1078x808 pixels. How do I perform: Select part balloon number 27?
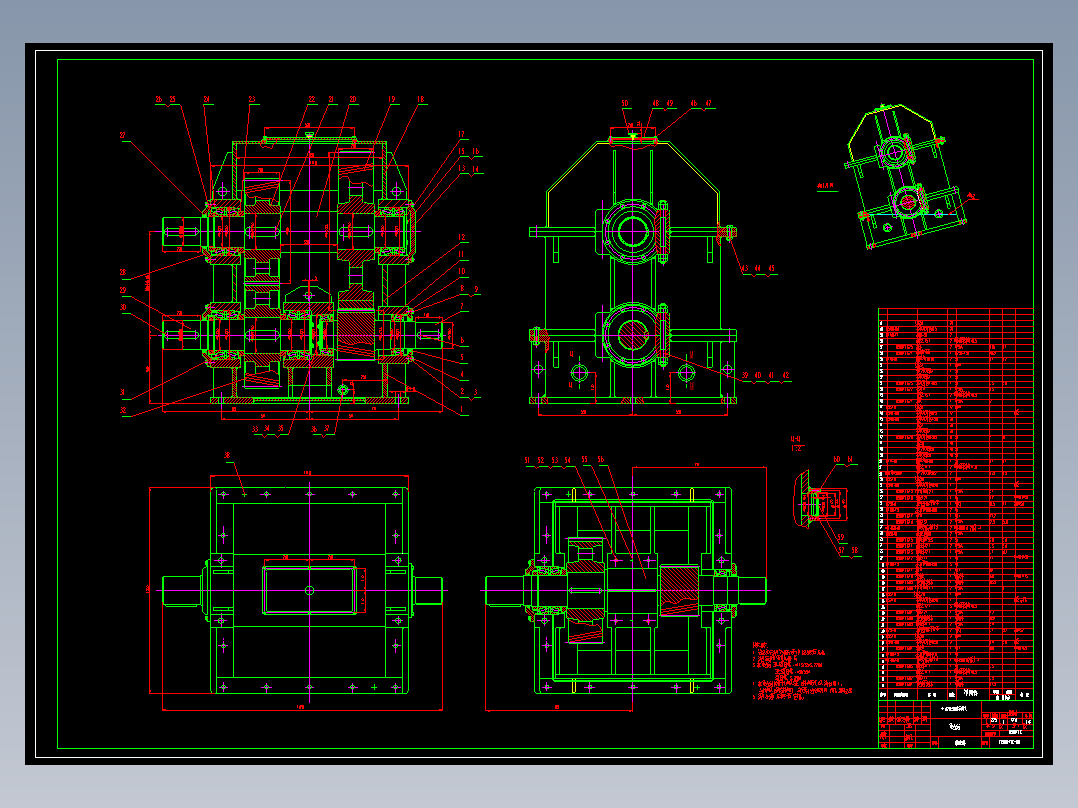123,135
